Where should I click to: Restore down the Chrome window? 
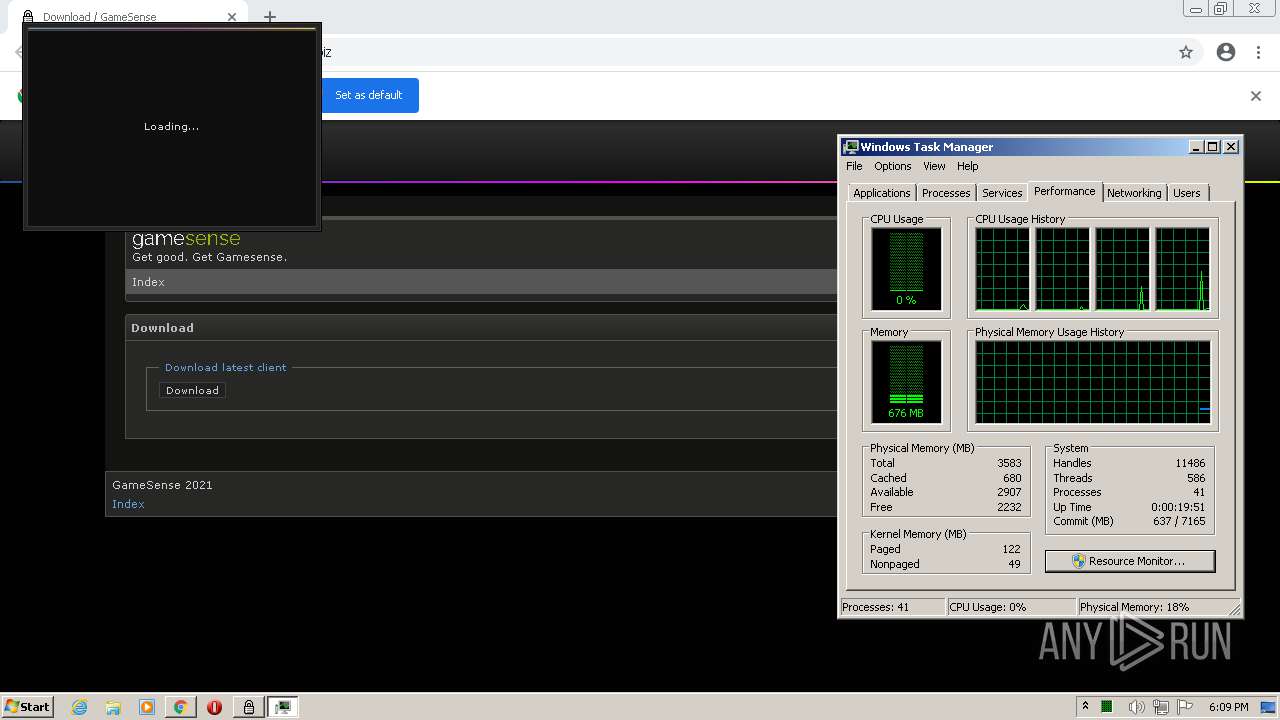point(1221,9)
